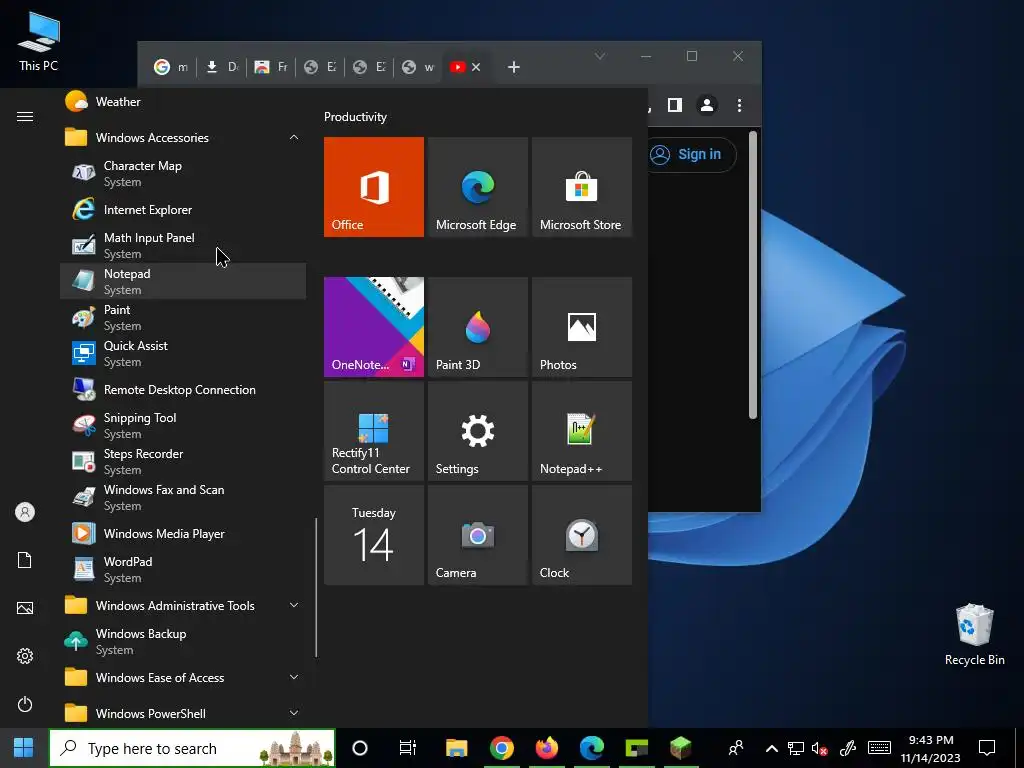Open Steps Recorder
Image resolution: width=1024 pixels, height=768 pixels.
(183, 461)
